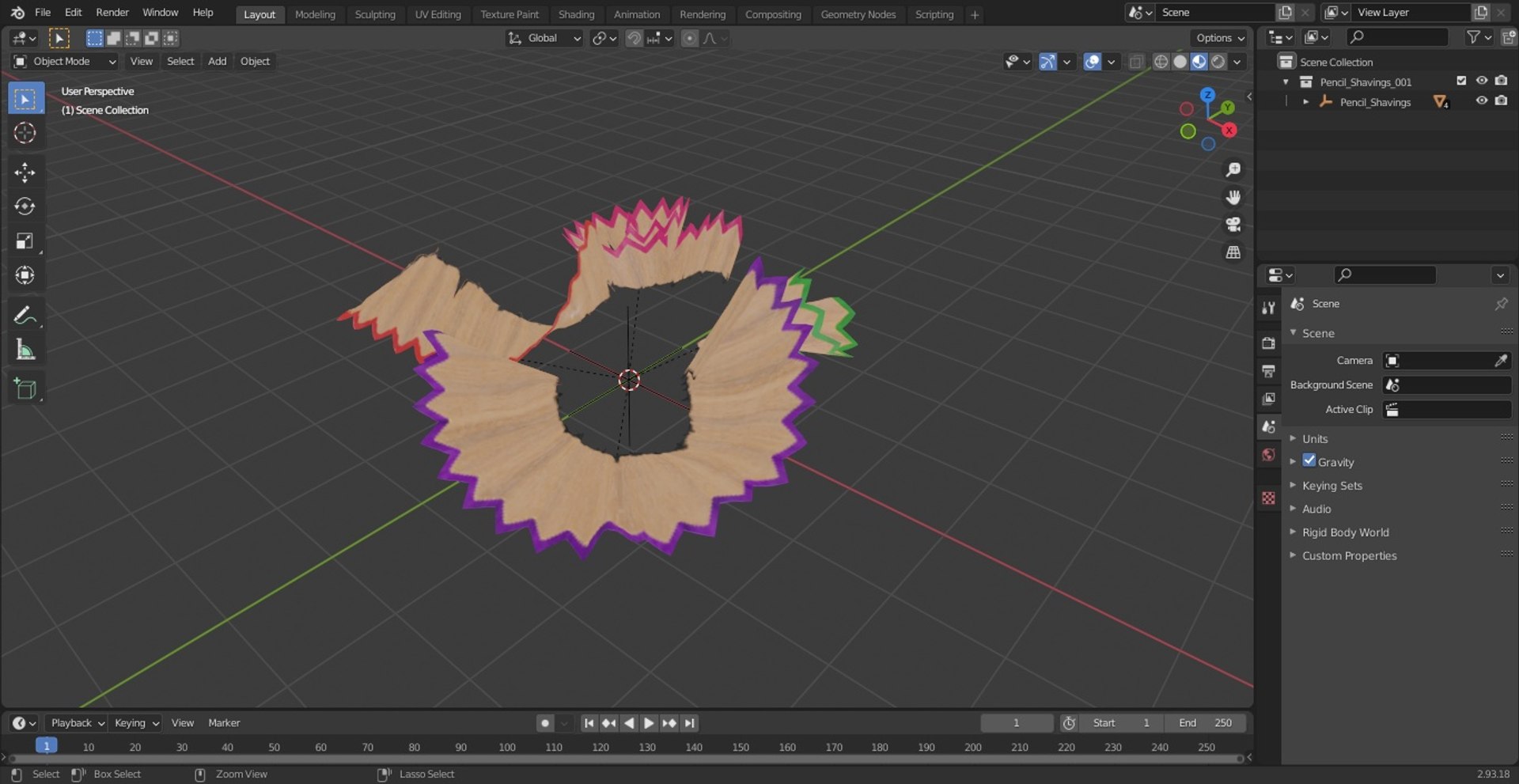
Task: Click the pan hand icon in viewport
Action: 1233,198
